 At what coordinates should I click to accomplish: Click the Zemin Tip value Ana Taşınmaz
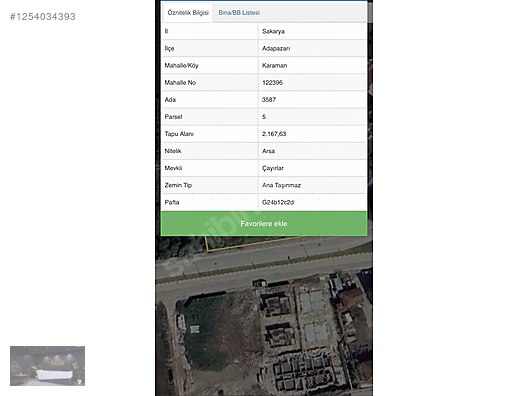[281, 185]
